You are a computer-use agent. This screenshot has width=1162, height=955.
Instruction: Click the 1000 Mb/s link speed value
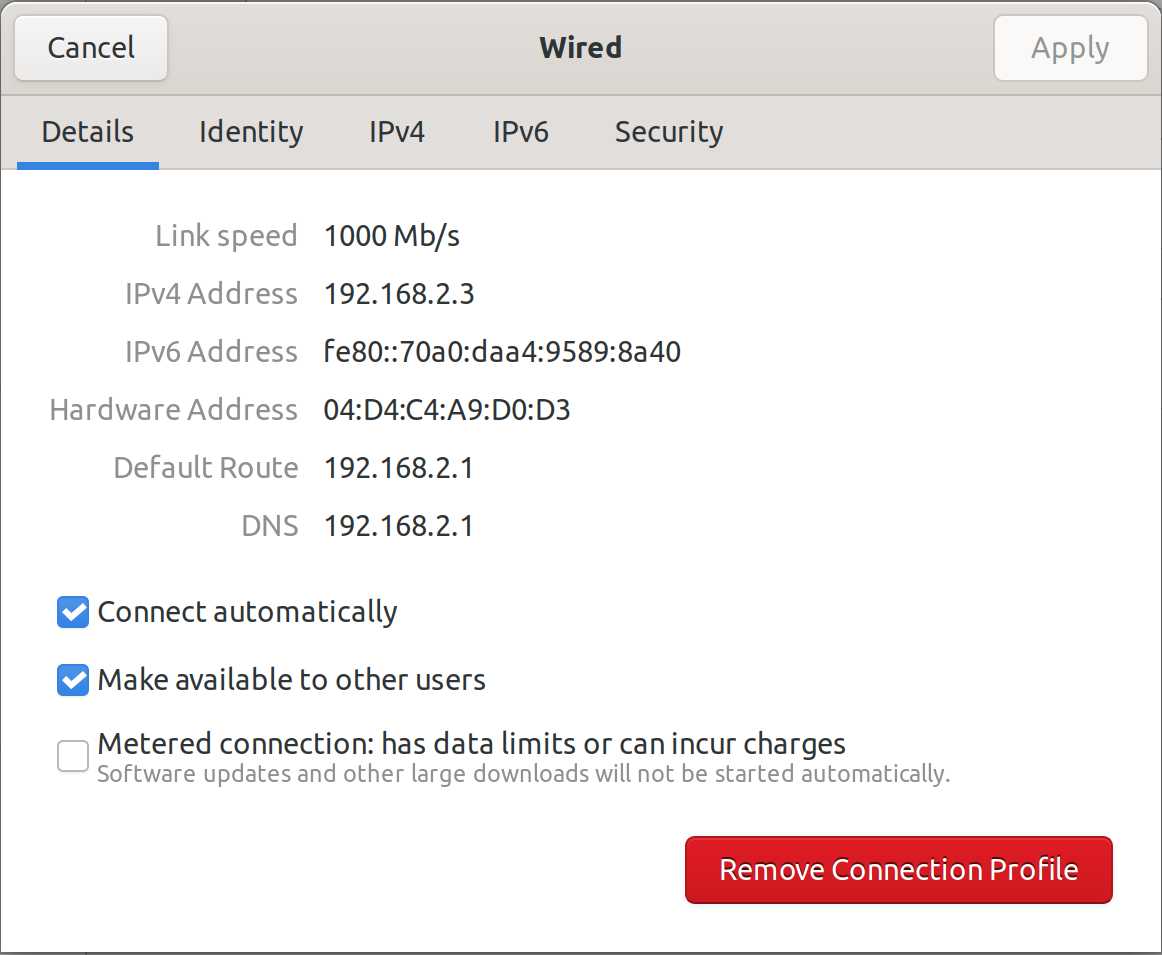(x=392, y=236)
